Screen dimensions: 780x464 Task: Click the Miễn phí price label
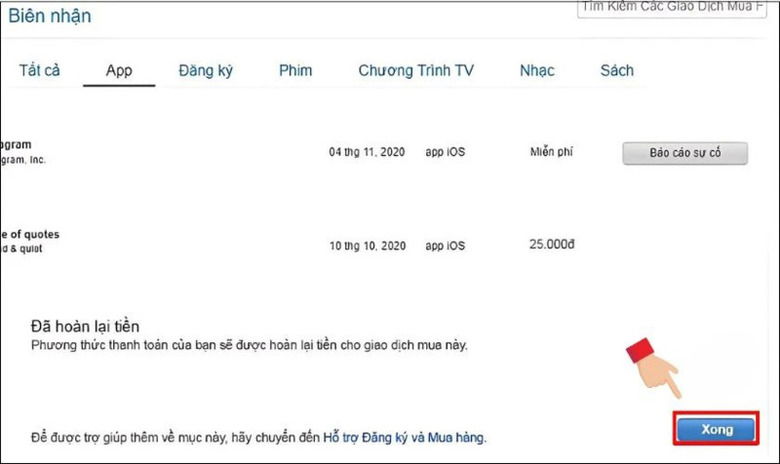552,153
